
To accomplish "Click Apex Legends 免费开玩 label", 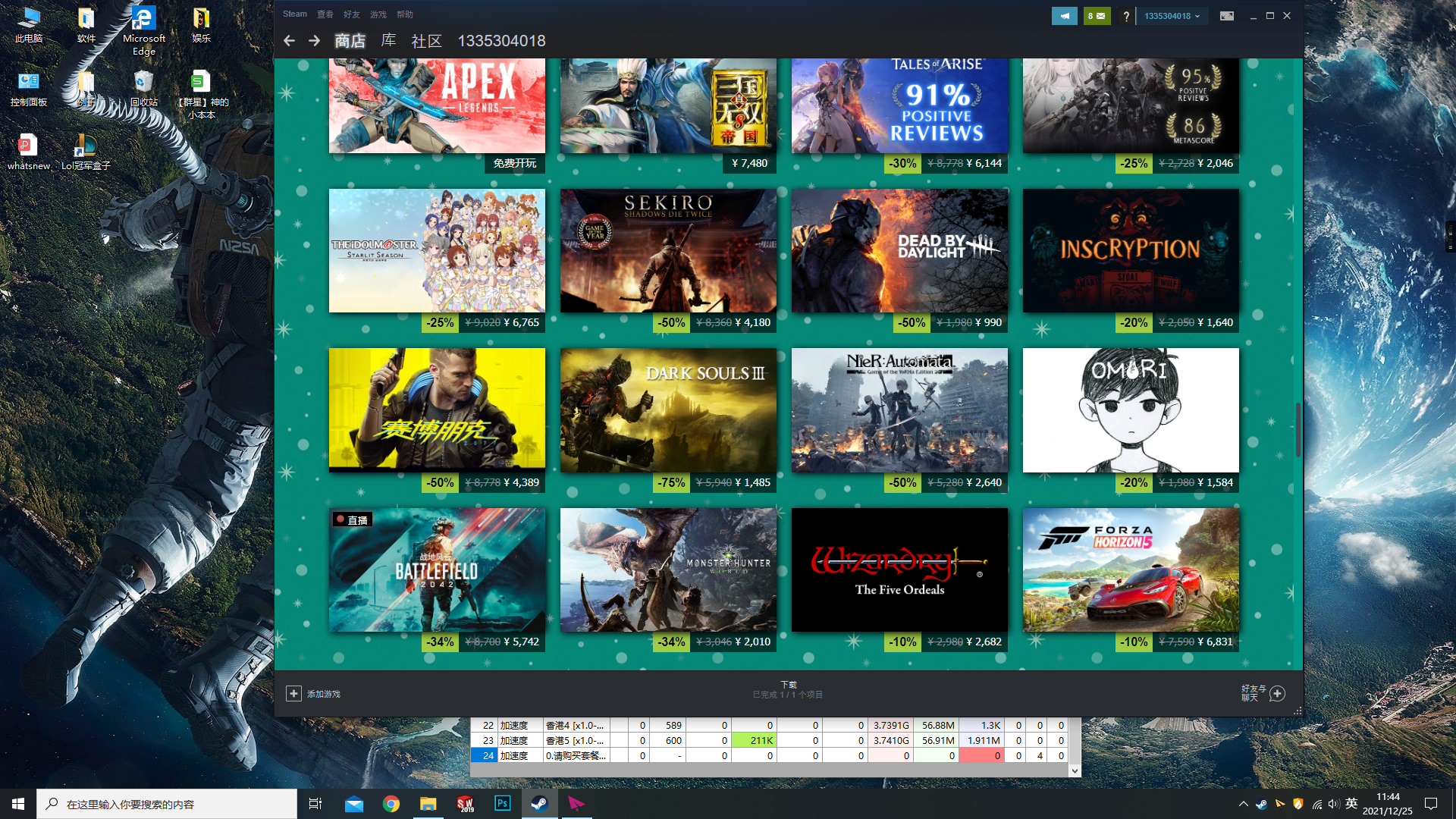I will click(x=515, y=163).
